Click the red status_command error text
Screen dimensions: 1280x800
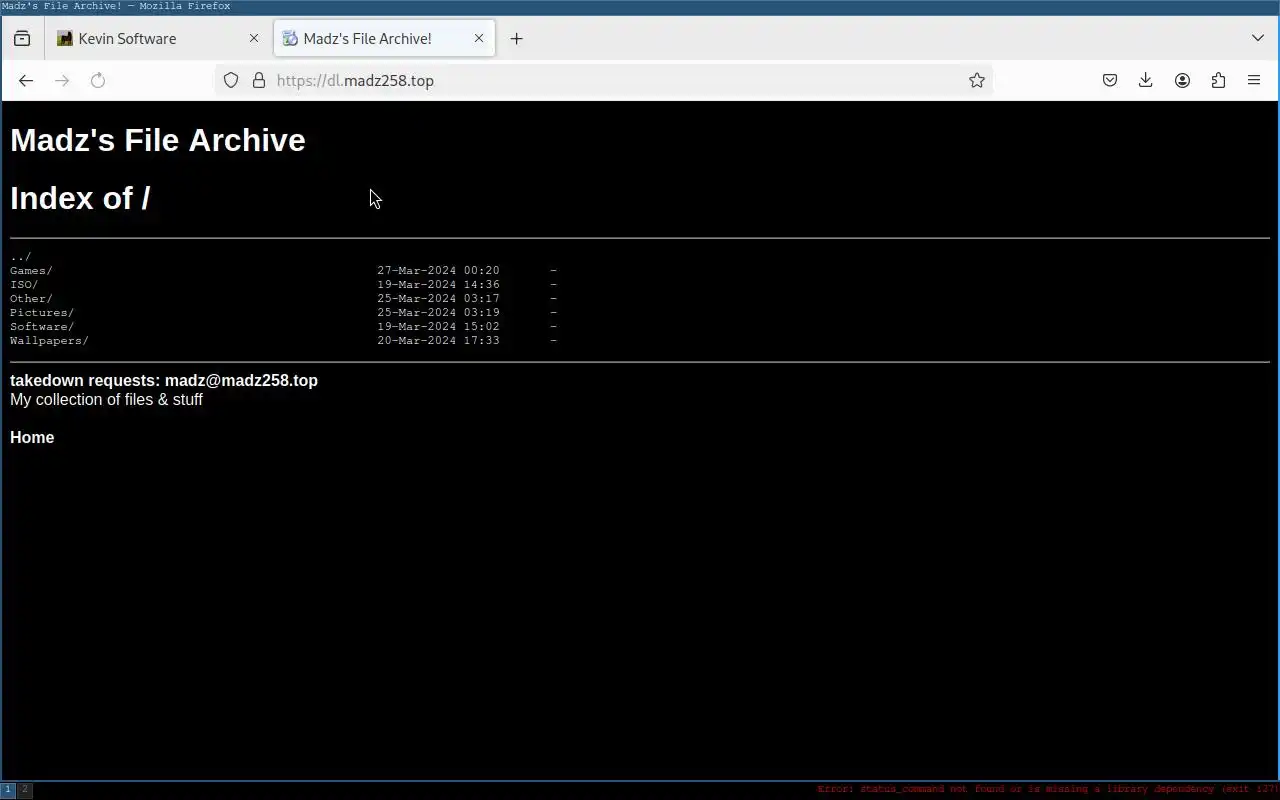tap(1048, 790)
